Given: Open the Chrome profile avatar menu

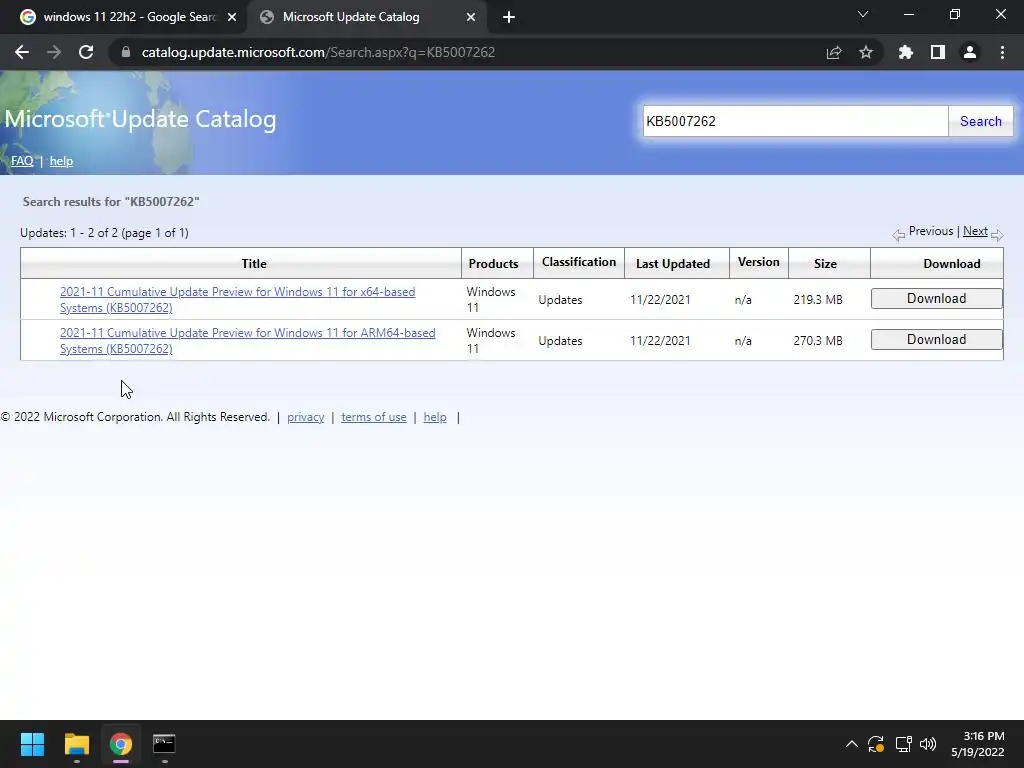Looking at the screenshot, I should 970,52.
